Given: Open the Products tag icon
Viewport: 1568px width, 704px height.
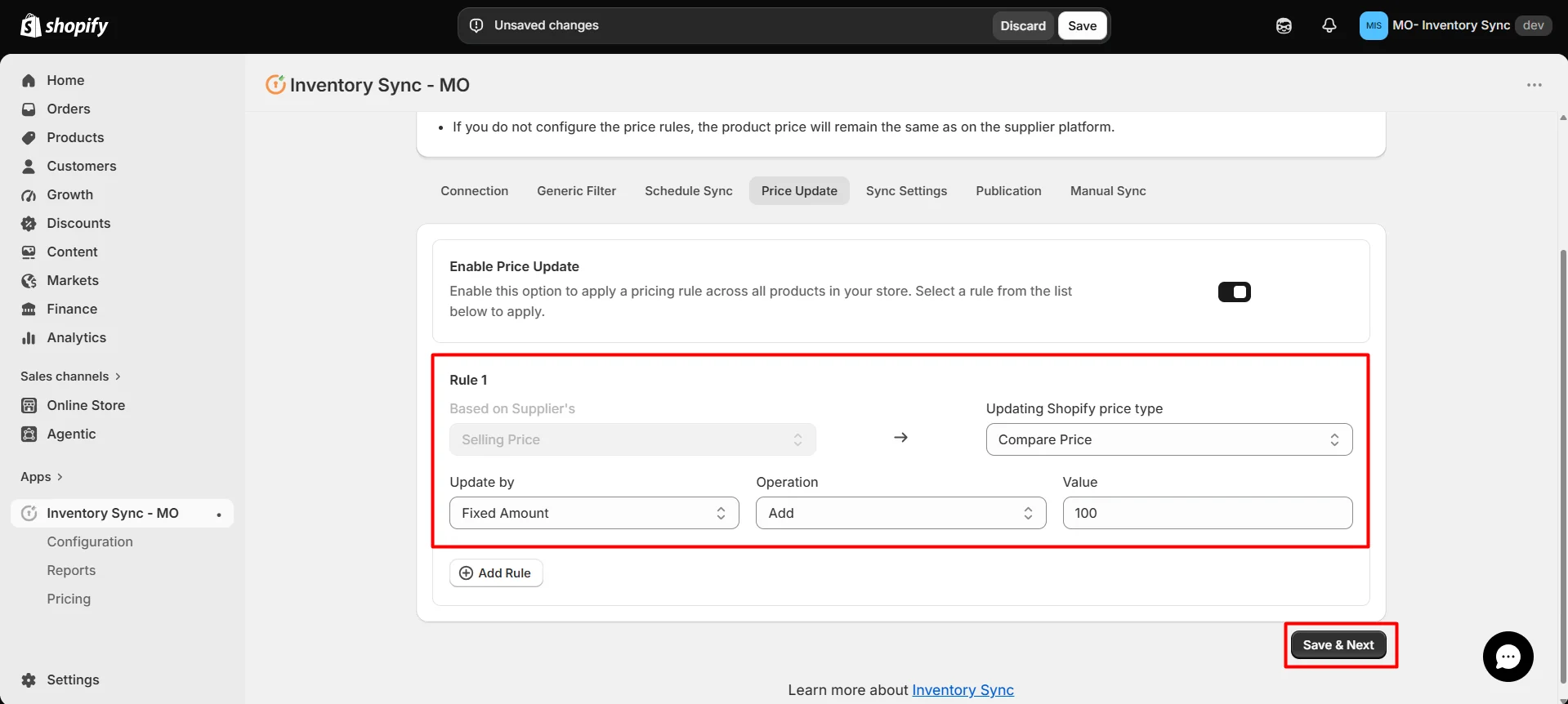Looking at the screenshot, I should pos(29,137).
